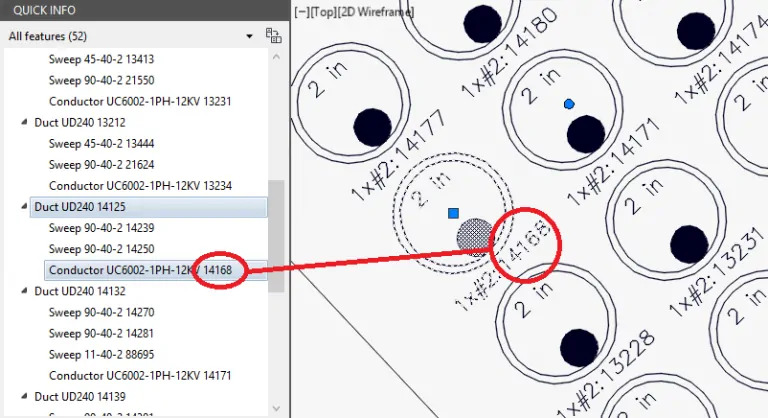The height and width of the screenshot is (418, 768).
Task: Select Sweep 90-40-2 14239 item
Action: point(101,228)
